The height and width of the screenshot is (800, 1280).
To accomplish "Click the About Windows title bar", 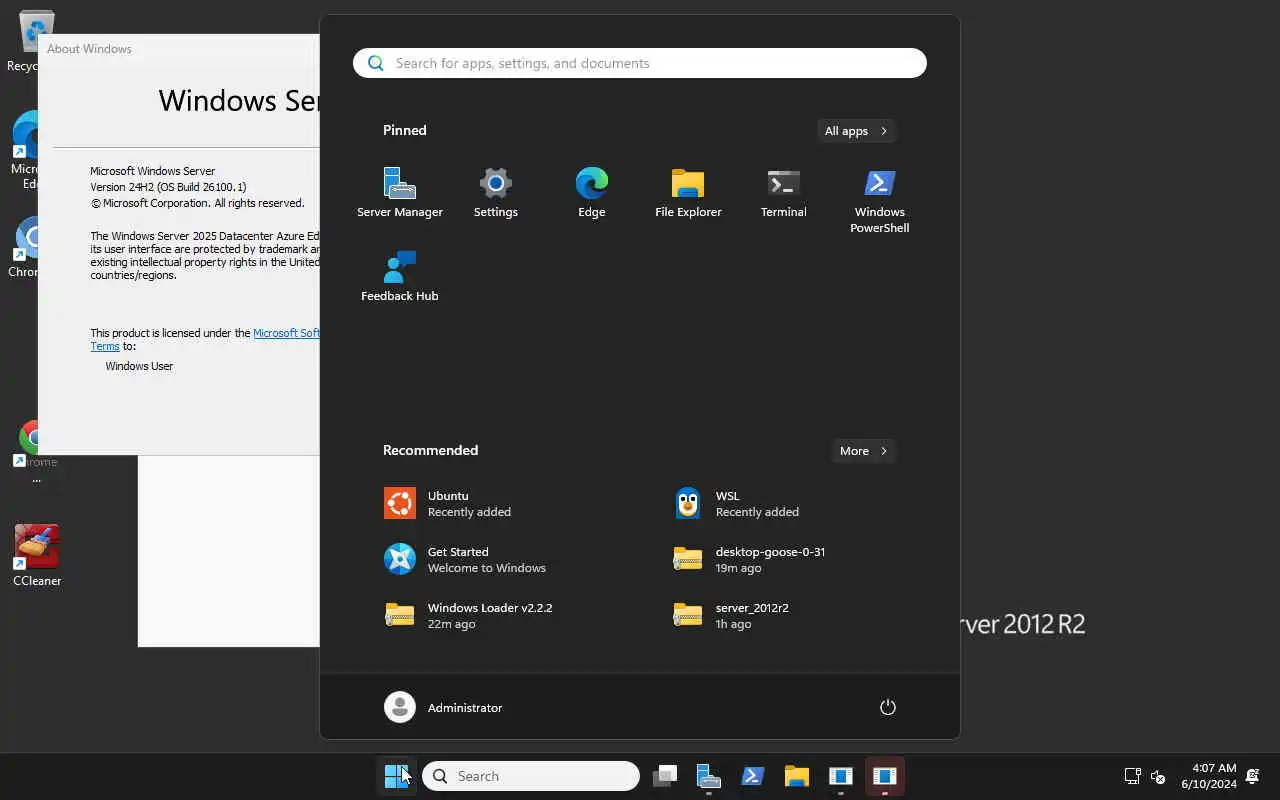I will pos(180,49).
